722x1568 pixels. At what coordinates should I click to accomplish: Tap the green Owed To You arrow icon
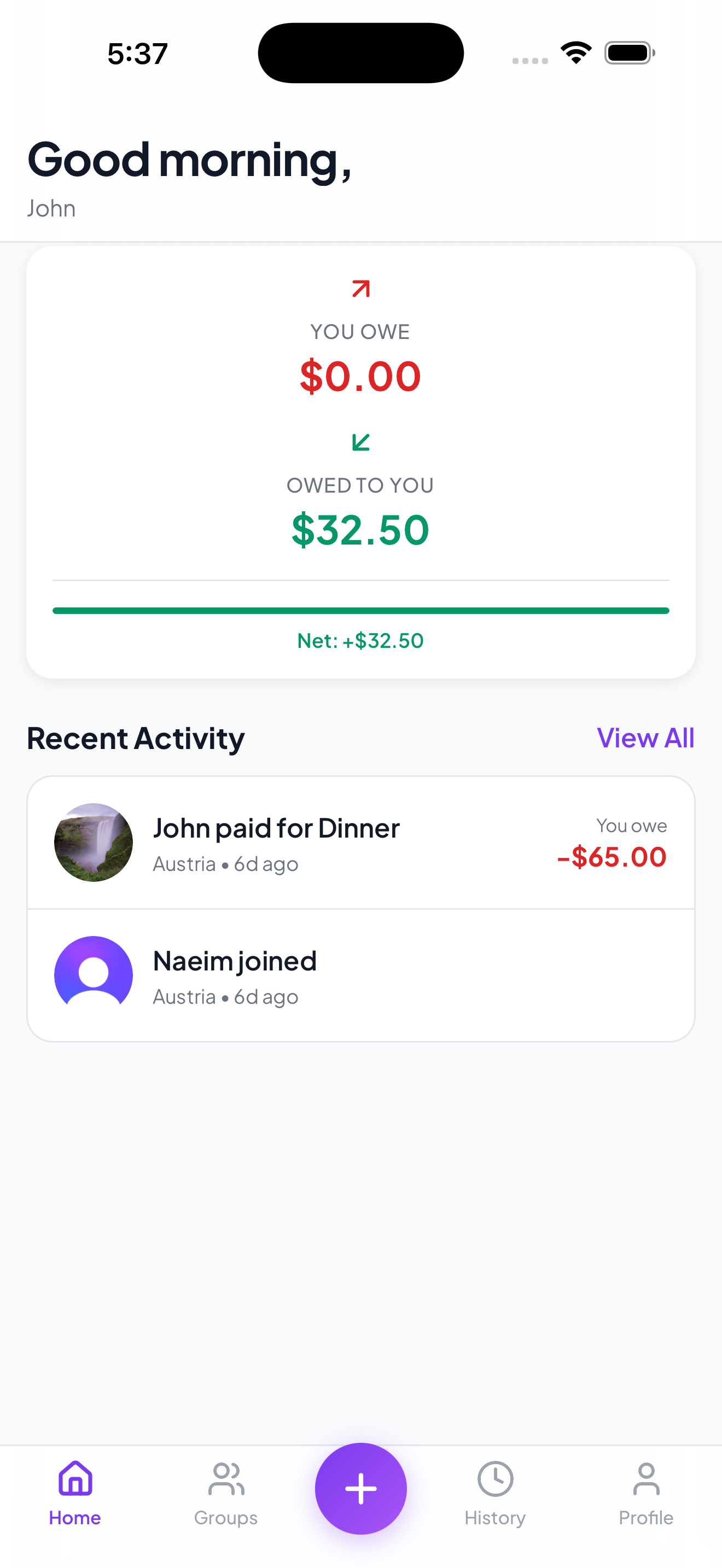361,442
